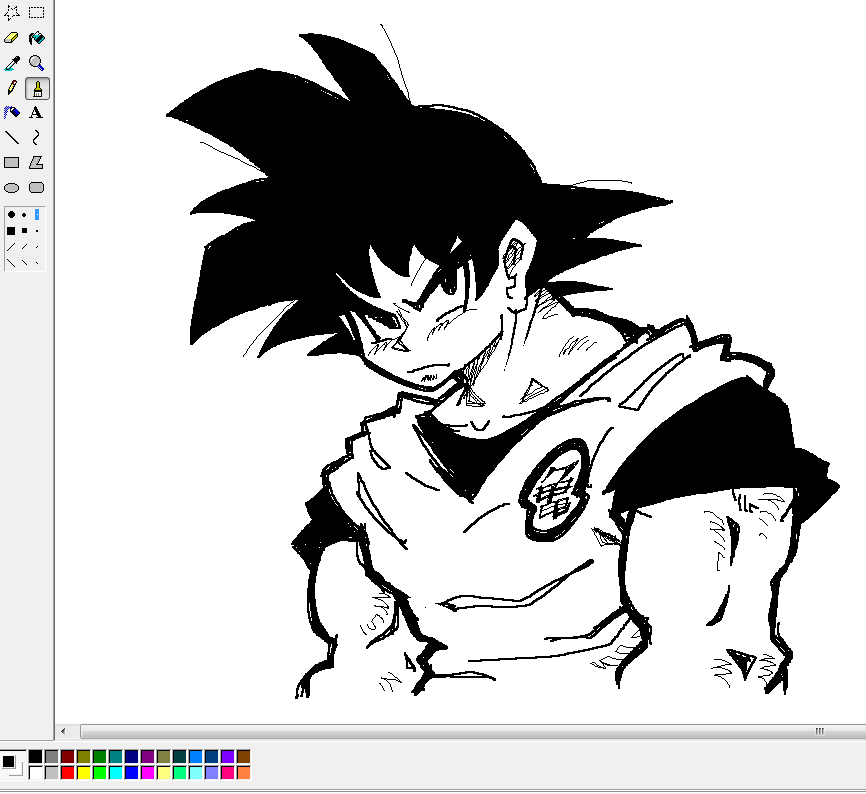Pick the magenta swatch
Viewport: 866px width, 794px height.
click(147, 772)
